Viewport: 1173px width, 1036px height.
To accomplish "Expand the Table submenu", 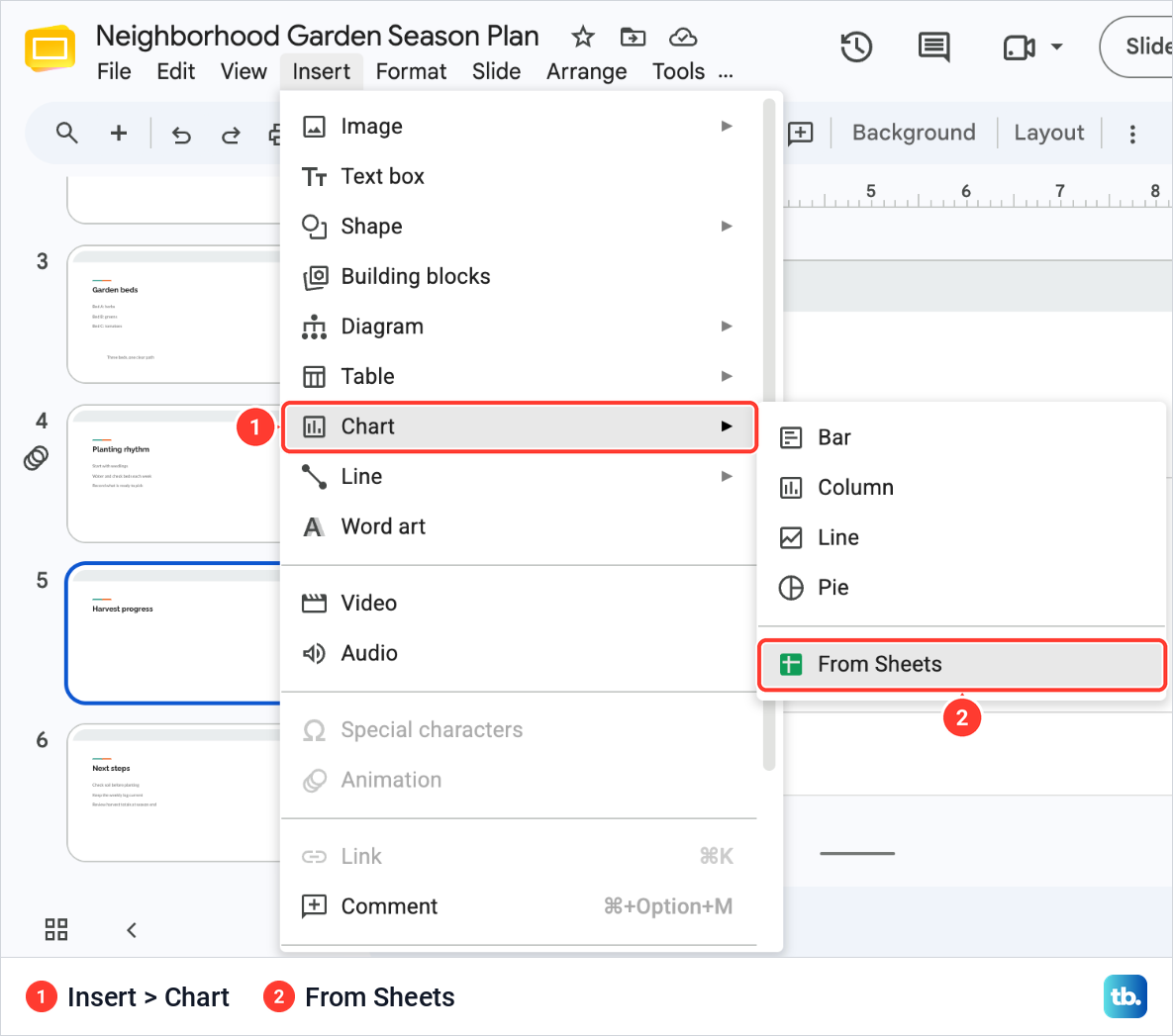I will 519,376.
